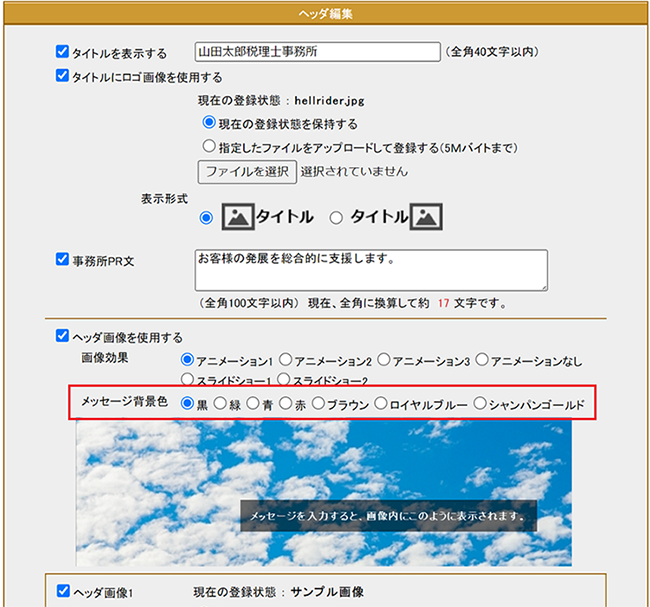Viewport: 650px width, 607px height.
Task: Choose image-left-of-title display format radio
Action: 206,218
